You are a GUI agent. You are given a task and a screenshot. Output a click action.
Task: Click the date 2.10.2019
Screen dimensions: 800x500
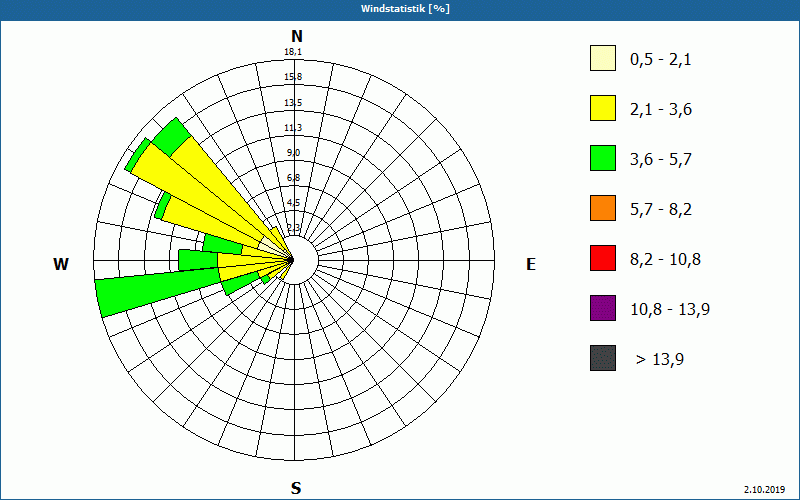click(x=764, y=490)
